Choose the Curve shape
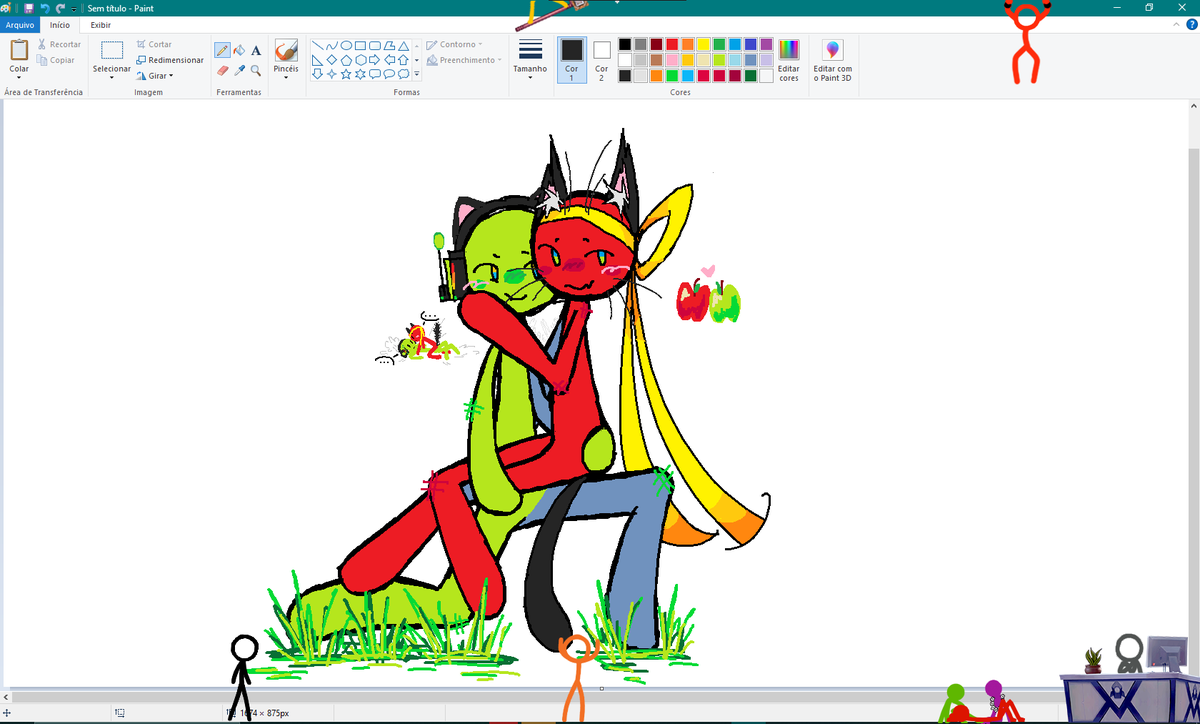1200x724 pixels. (331, 45)
